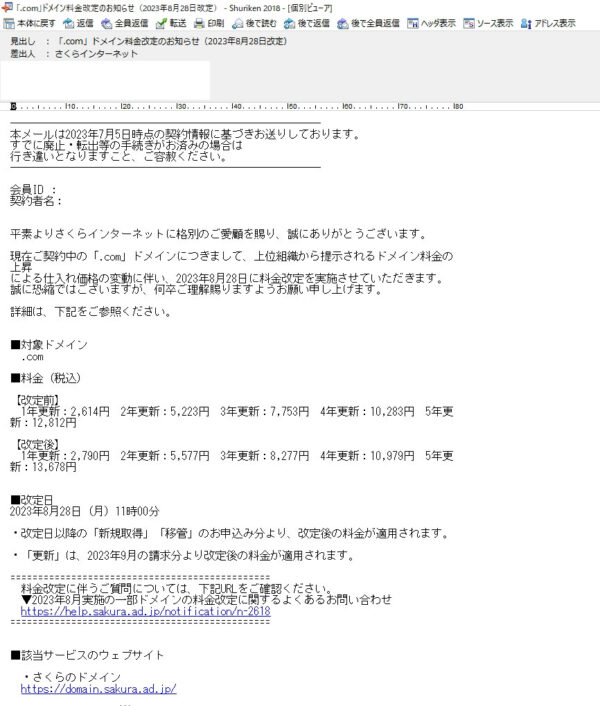Click the 後で全員返信 icon

click(343, 23)
